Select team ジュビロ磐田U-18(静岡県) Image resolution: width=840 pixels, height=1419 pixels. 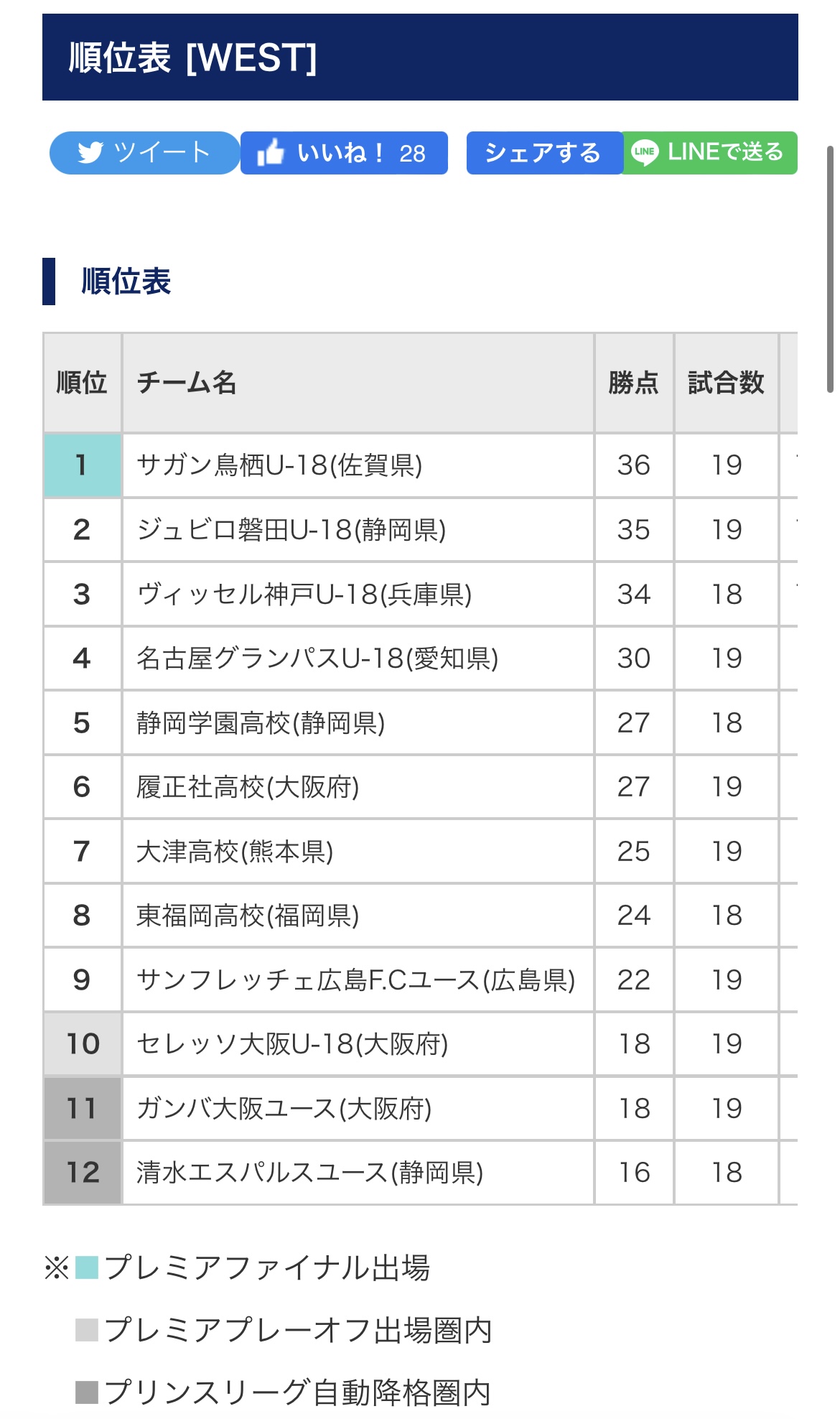291,530
